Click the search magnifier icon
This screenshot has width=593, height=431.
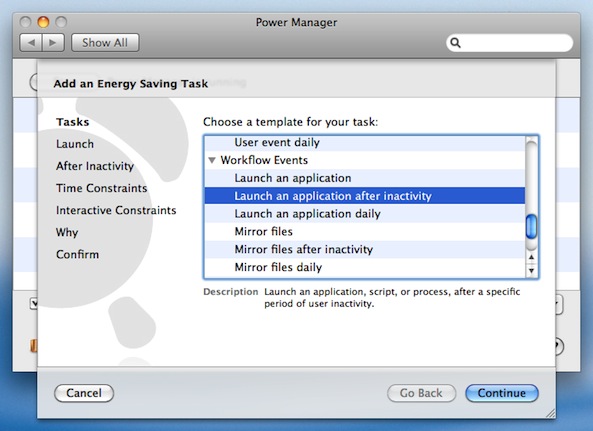click(x=456, y=43)
